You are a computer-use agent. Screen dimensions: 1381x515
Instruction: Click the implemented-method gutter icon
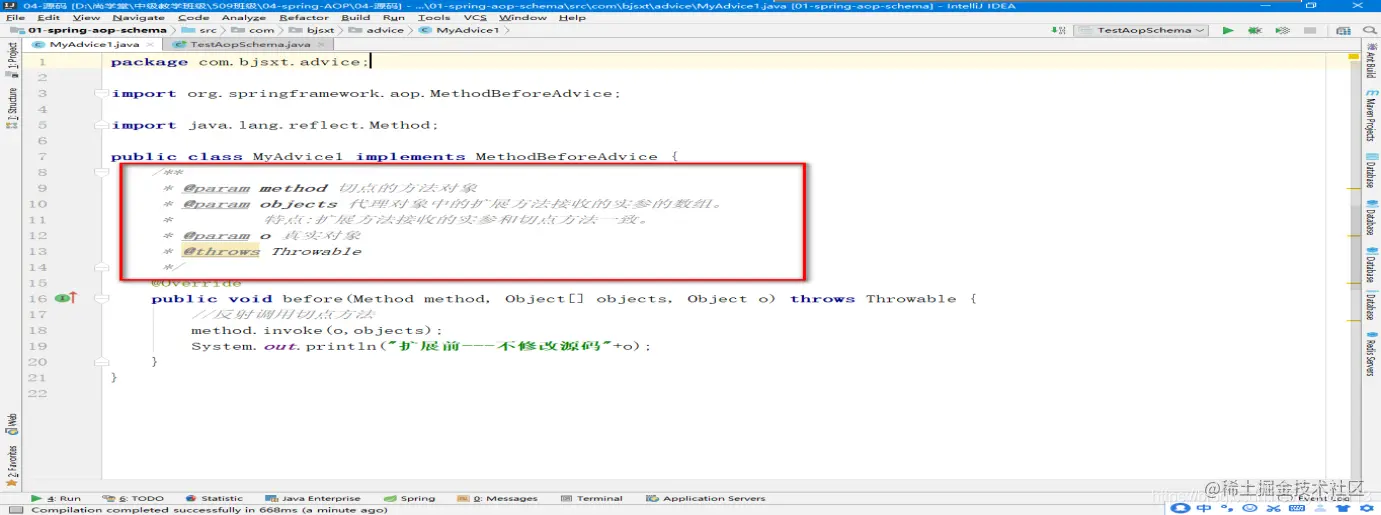pos(67,299)
